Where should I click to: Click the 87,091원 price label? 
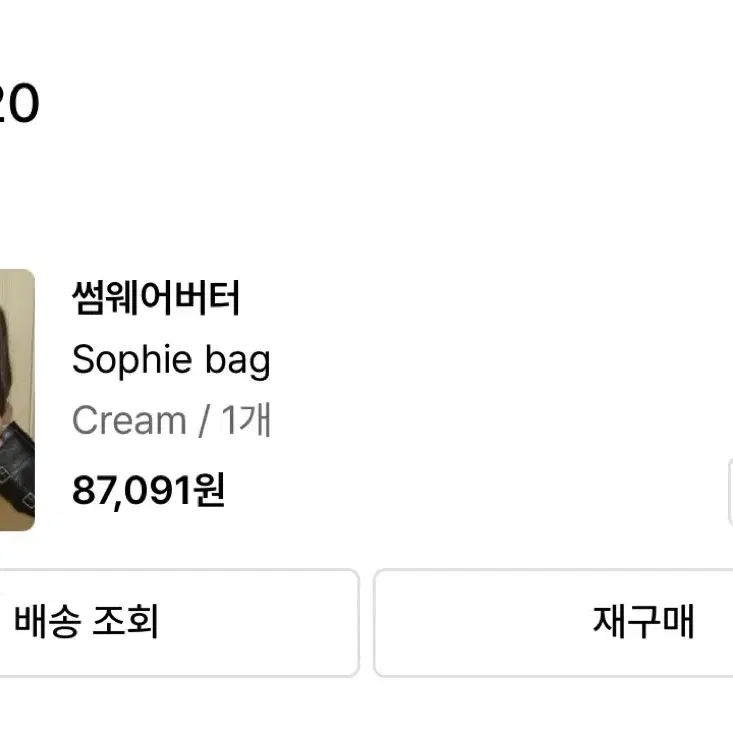point(149,490)
